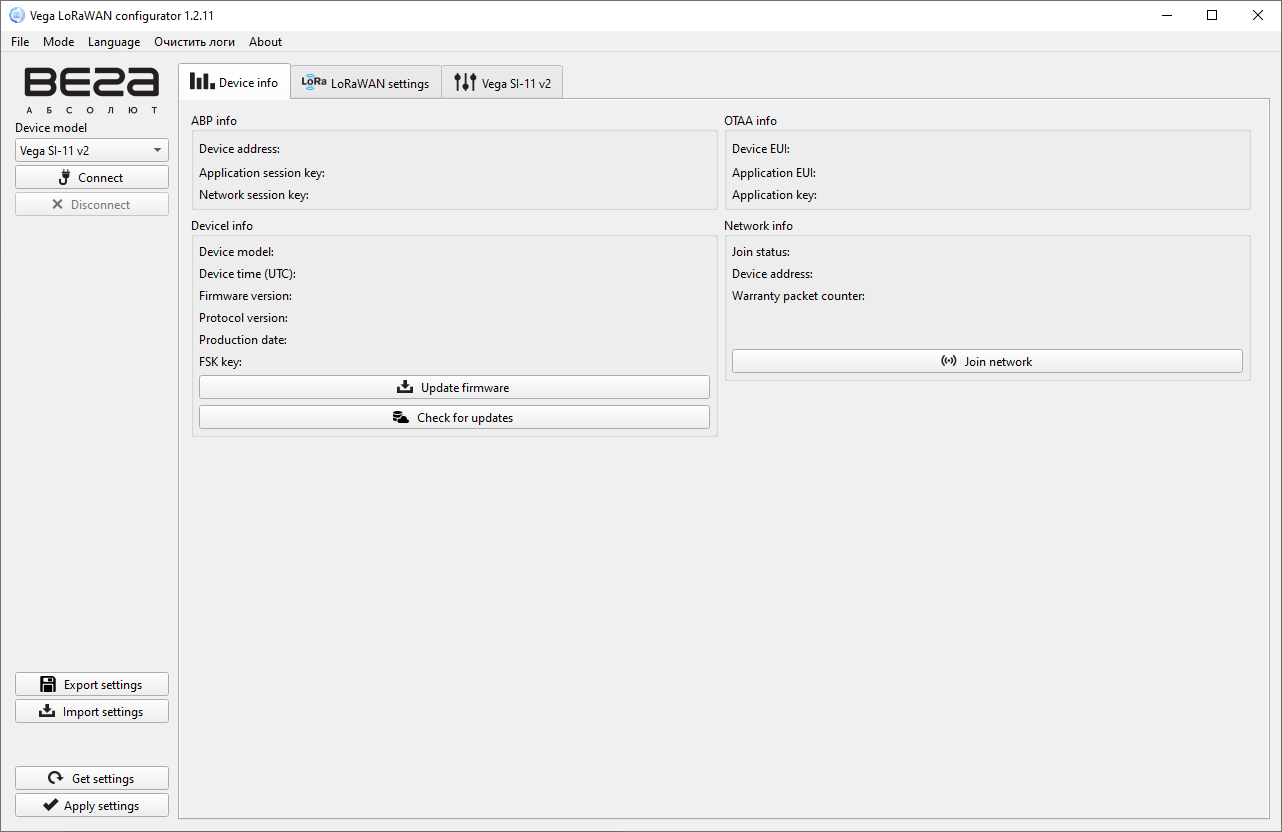The height and width of the screenshot is (832, 1282).
Task: Click the Disconnect button
Action: (92, 204)
